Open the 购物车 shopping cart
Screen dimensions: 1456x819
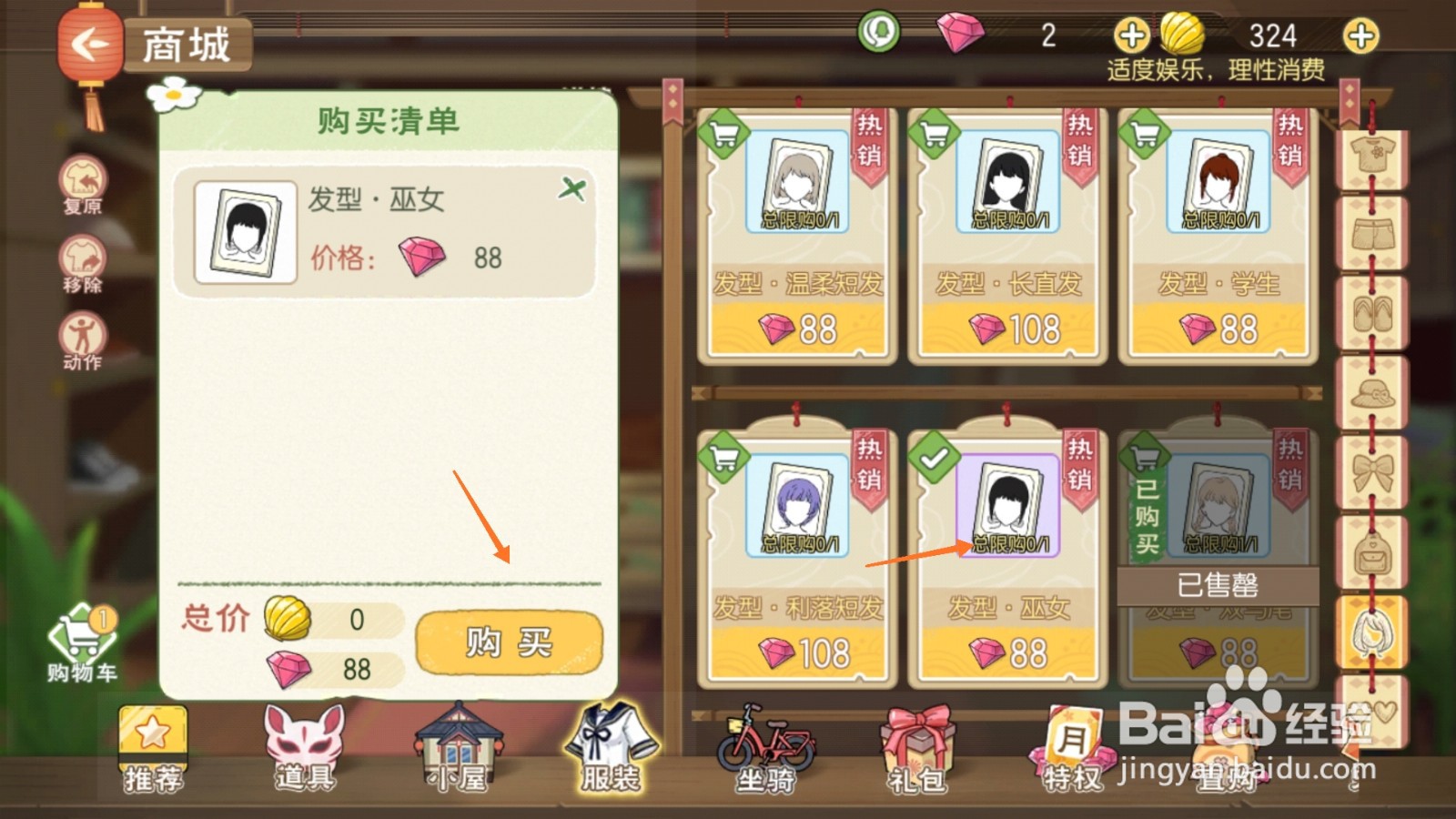tap(82, 644)
